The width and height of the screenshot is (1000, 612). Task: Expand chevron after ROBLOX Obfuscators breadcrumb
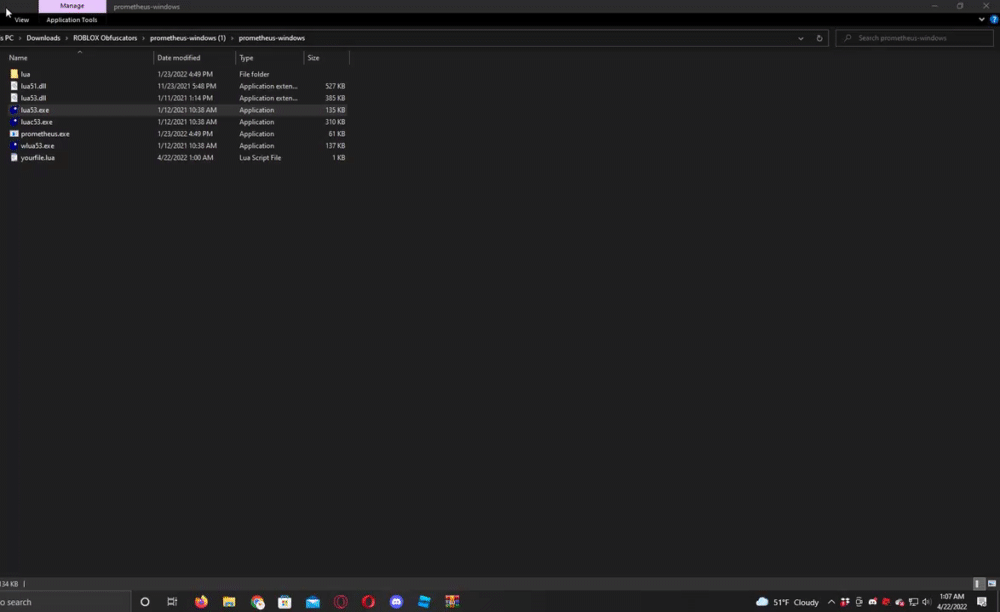143,38
